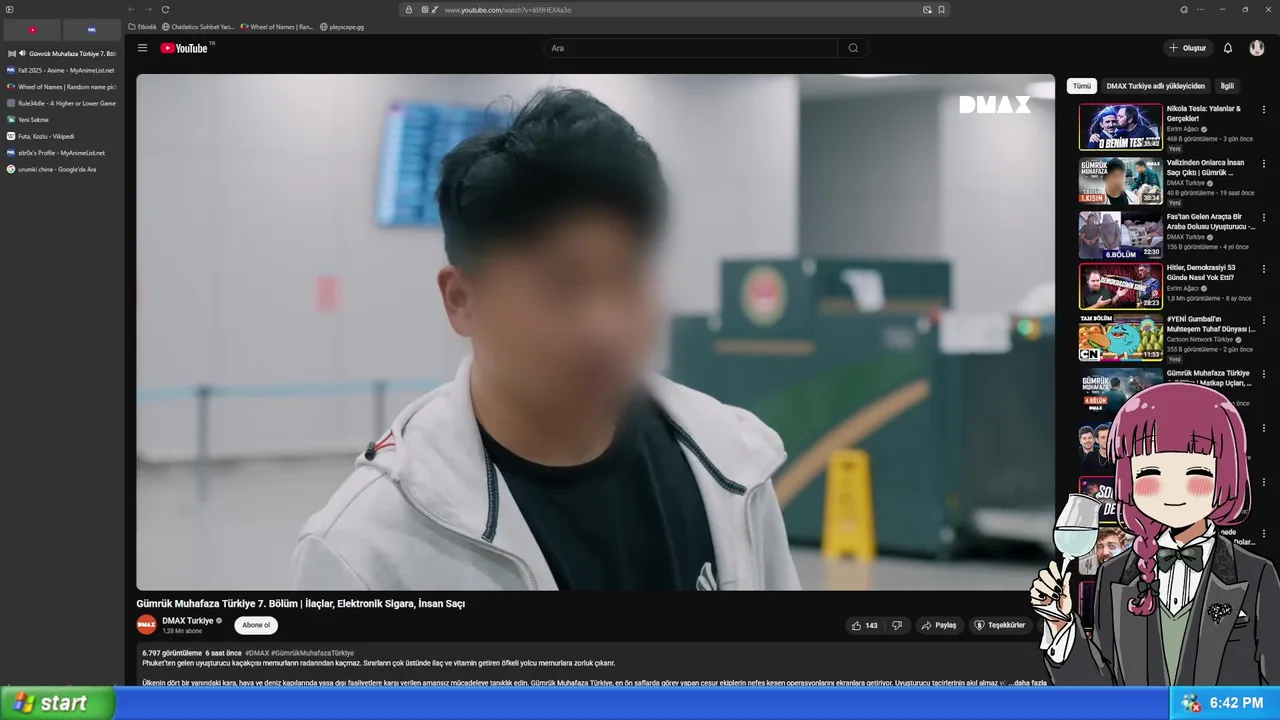
Task: Open the extensions icon in title bar
Action: pyautogui.click(x=1184, y=10)
